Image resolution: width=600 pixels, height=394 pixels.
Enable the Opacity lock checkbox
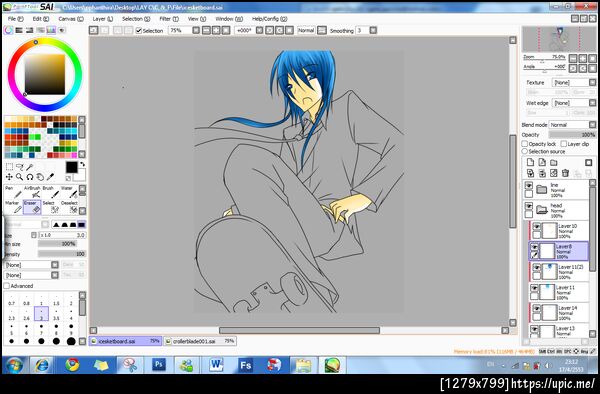(525, 144)
